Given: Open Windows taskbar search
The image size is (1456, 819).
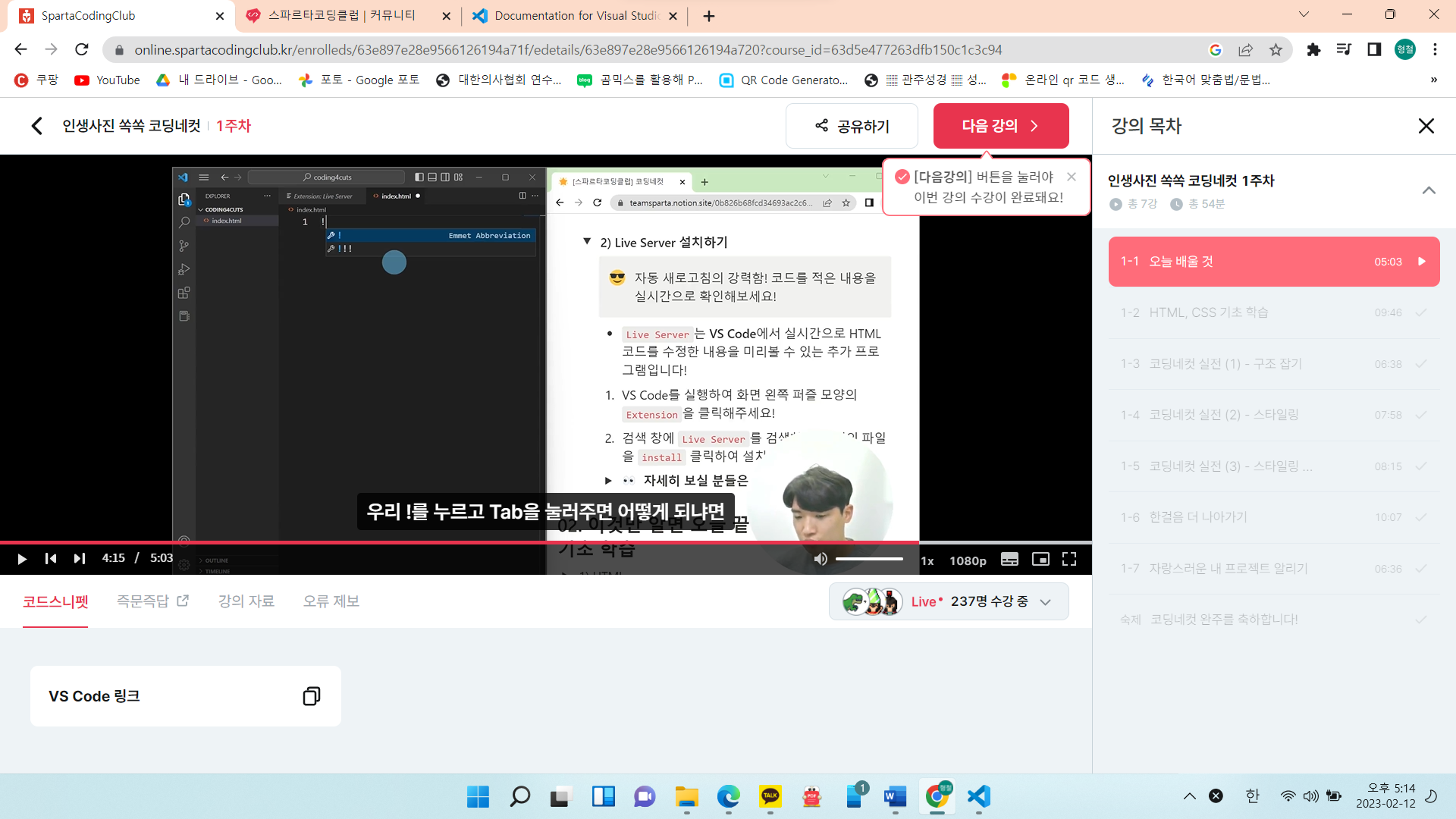Looking at the screenshot, I should point(519,796).
